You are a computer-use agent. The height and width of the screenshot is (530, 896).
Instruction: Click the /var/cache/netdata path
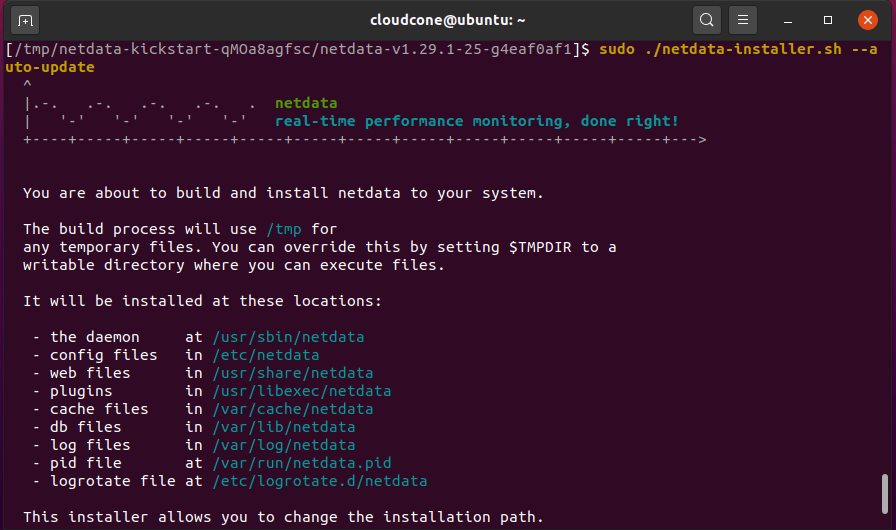(x=293, y=409)
